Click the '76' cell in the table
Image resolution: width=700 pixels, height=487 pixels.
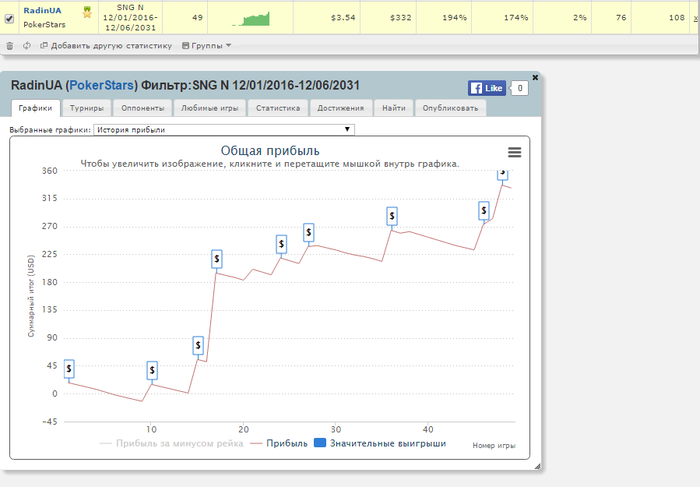611,17
